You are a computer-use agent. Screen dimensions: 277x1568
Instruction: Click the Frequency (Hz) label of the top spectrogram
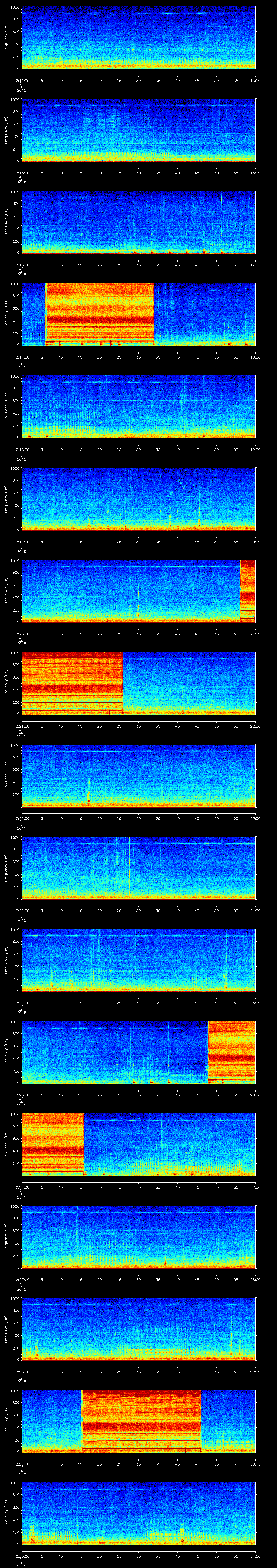pos(6,38)
